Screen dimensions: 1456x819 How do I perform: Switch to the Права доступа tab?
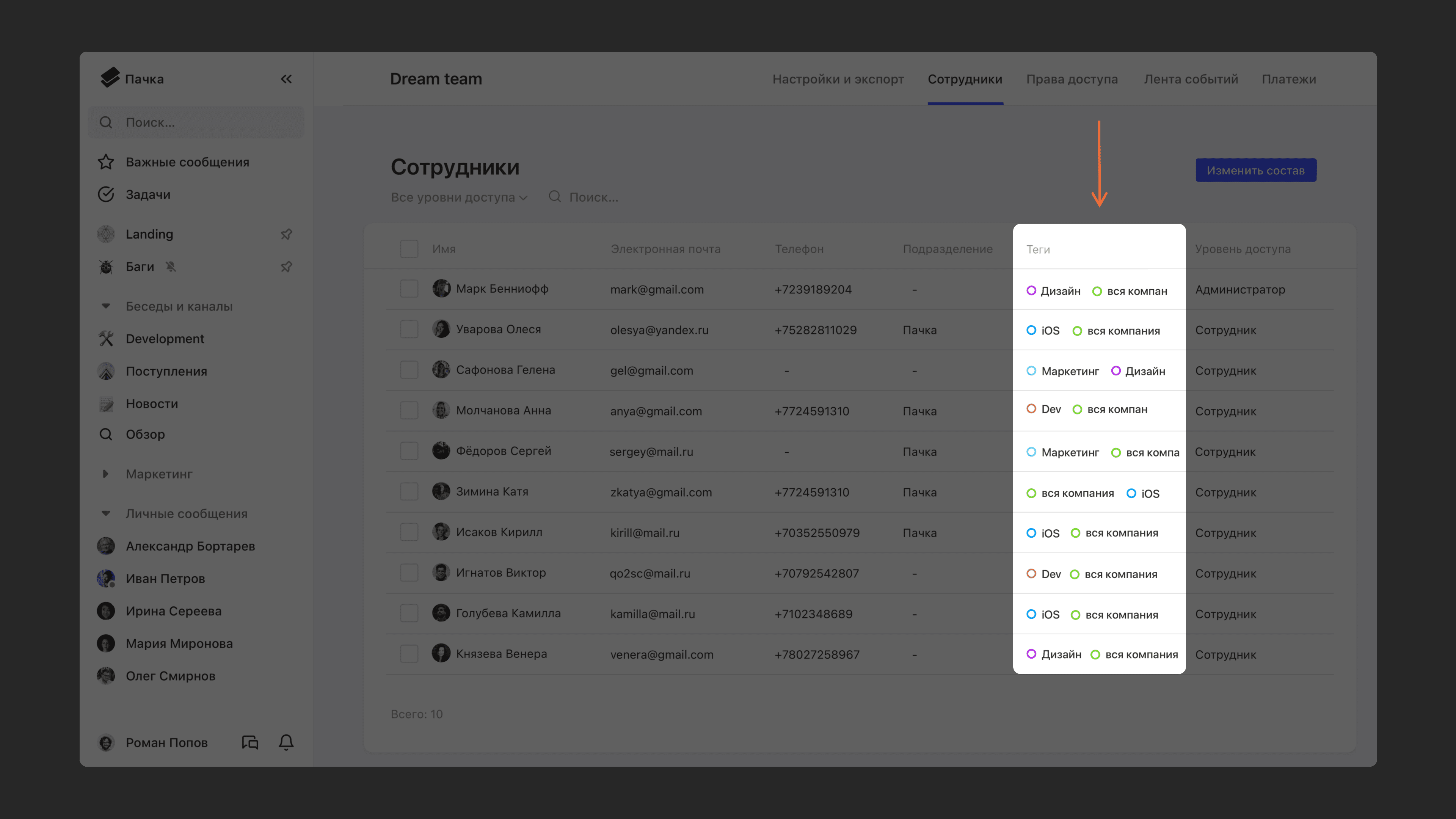click(x=1072, y=79)
